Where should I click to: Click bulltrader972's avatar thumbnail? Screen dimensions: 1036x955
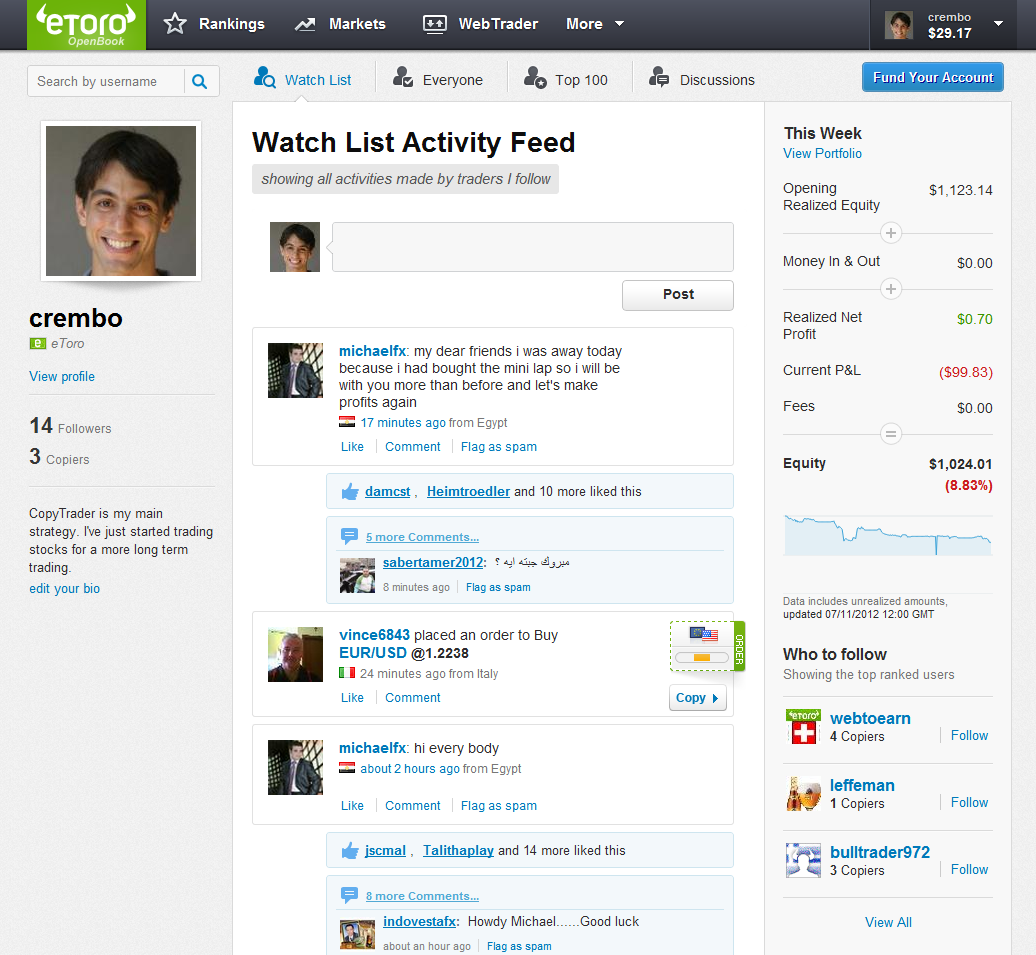[x=803, y=860]
